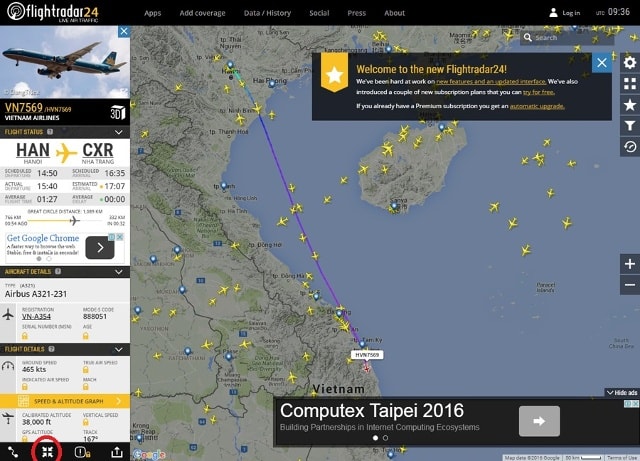Click the locked True Air Speed icon

click(86, 370)
